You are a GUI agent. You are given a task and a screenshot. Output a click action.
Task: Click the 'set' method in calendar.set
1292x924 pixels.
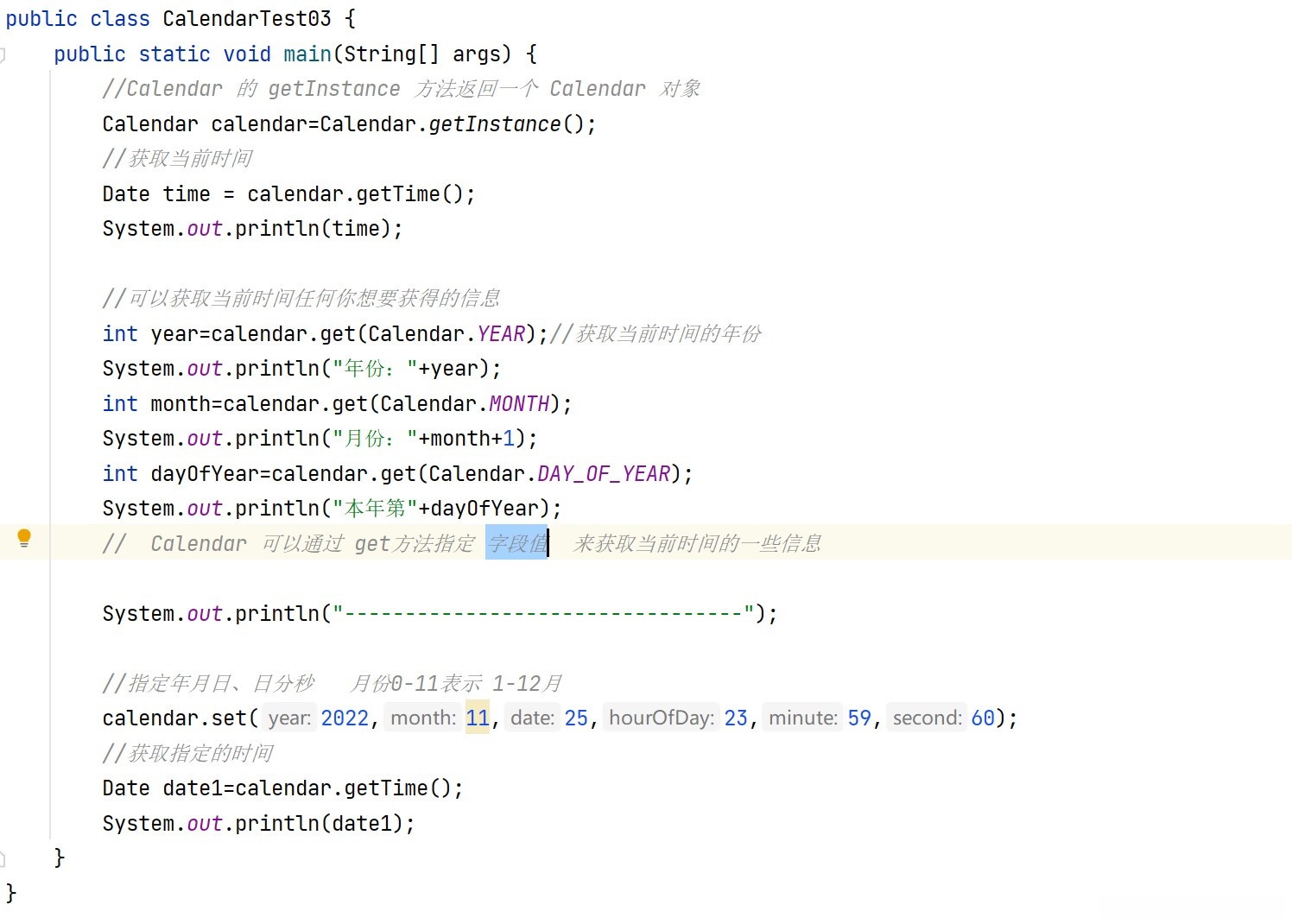click(229, 718)
